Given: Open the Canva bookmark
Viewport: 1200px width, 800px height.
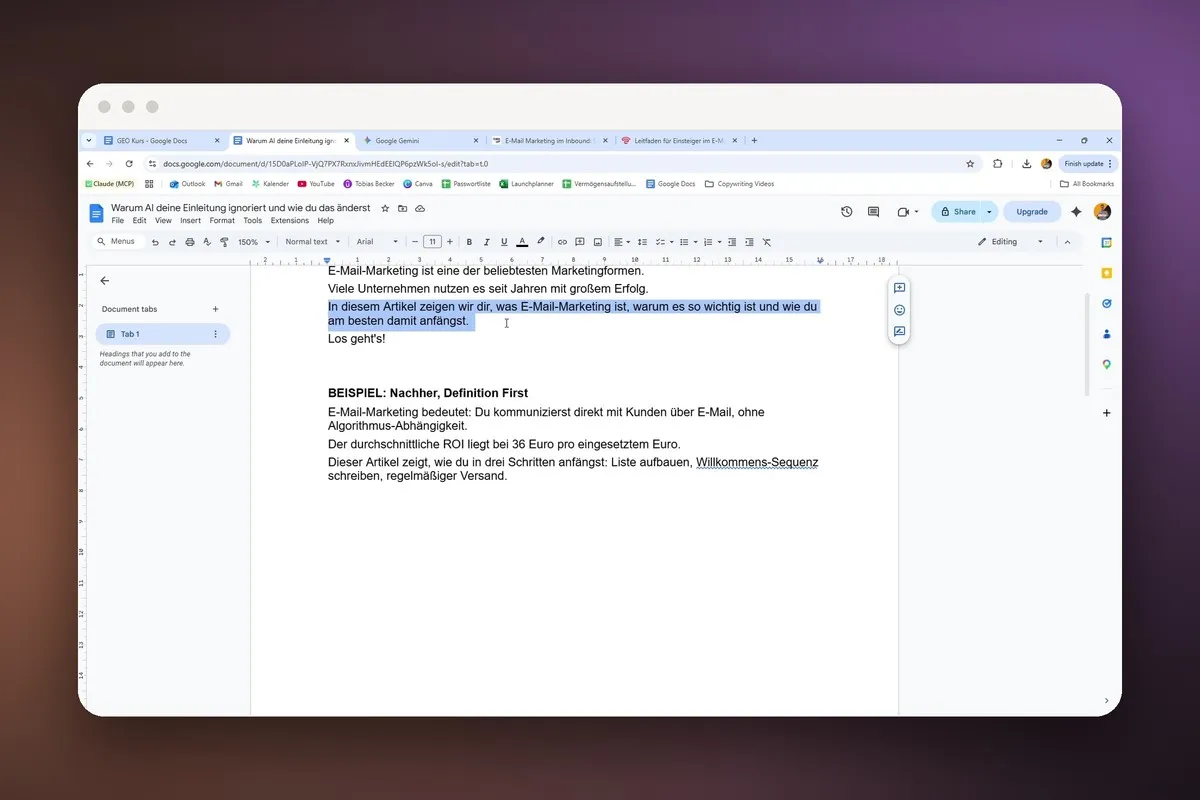Looking at the screenshot, I should 418,184.
